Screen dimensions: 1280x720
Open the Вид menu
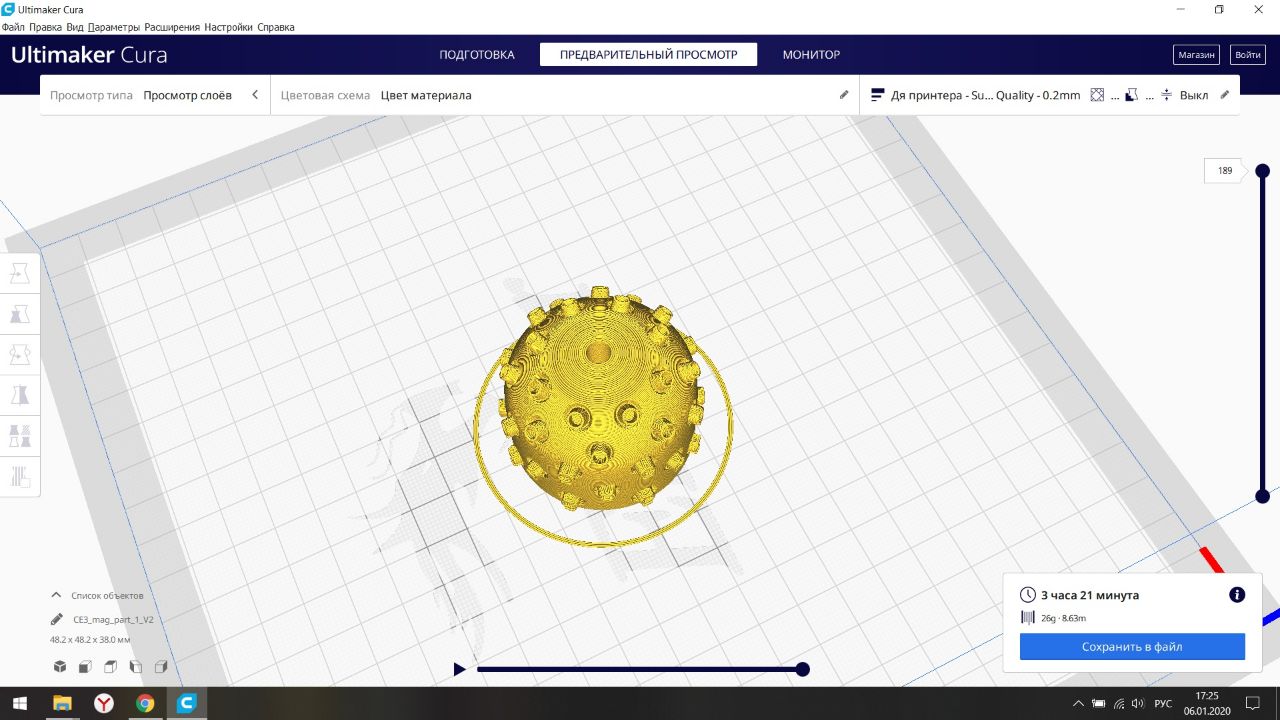coord(75,27)
